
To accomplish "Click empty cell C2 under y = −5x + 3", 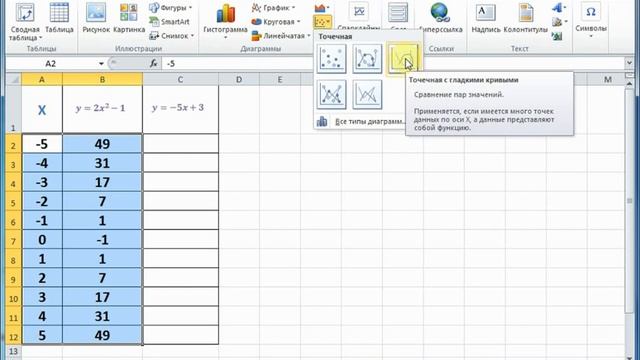I will click(x=180, y=144).
